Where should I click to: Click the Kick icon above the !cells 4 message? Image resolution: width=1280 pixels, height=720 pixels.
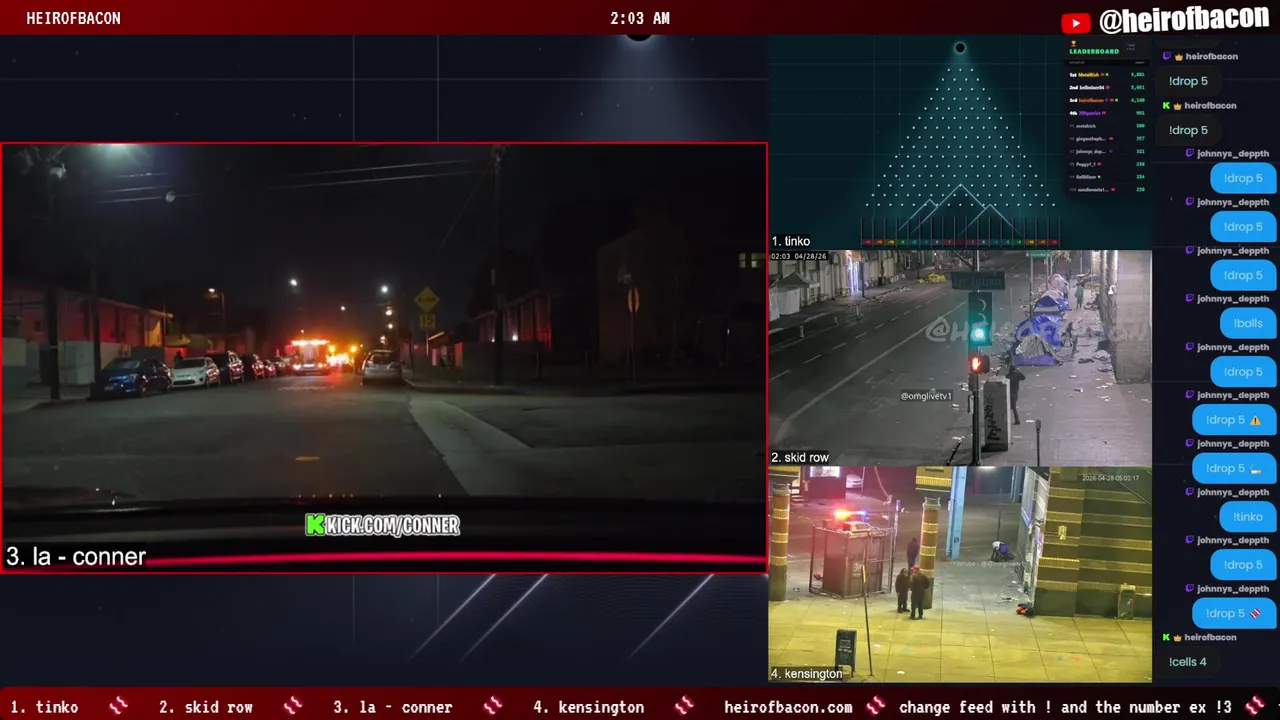1166,637
